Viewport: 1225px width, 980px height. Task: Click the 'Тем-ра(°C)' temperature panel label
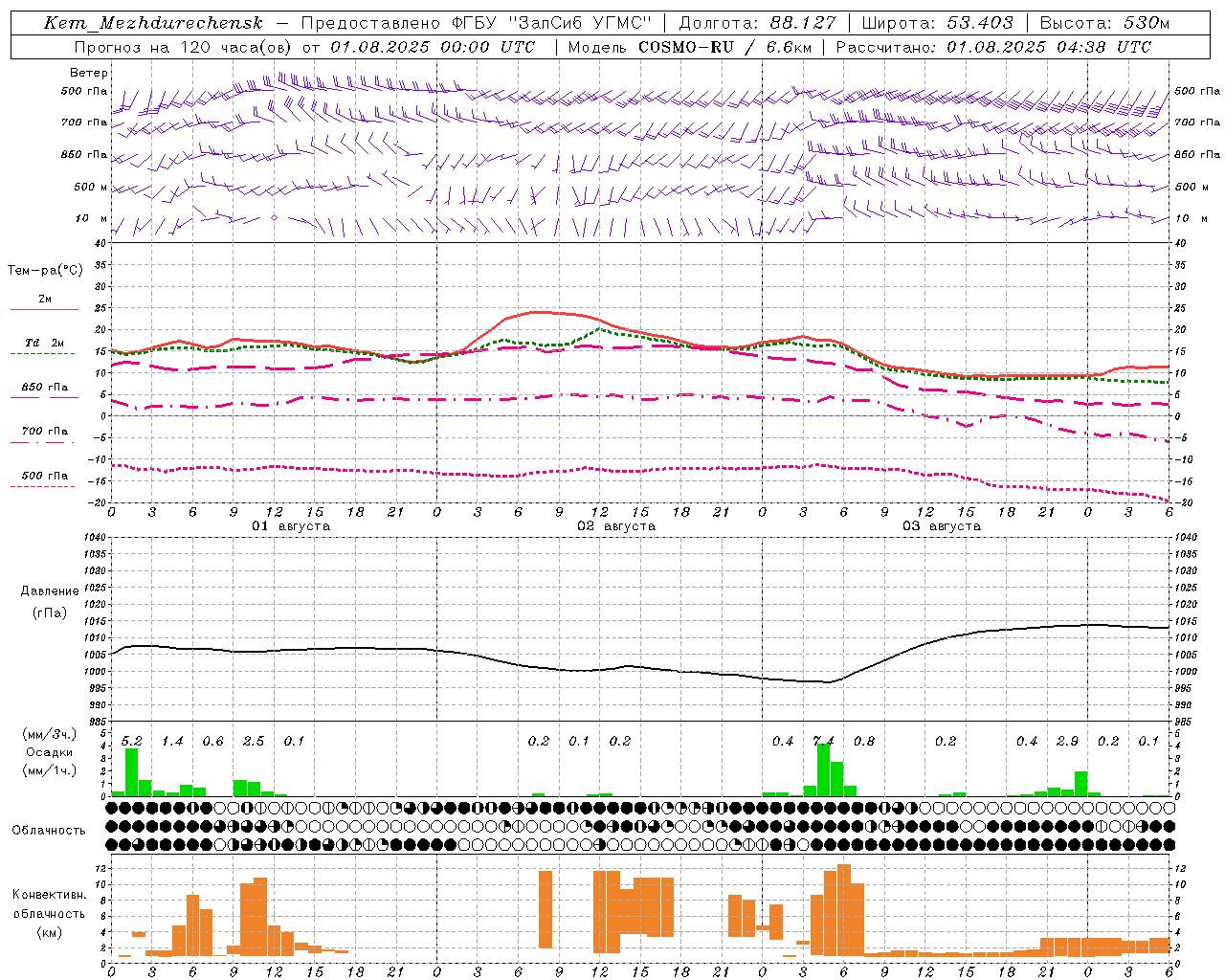[x=46, y=271]
